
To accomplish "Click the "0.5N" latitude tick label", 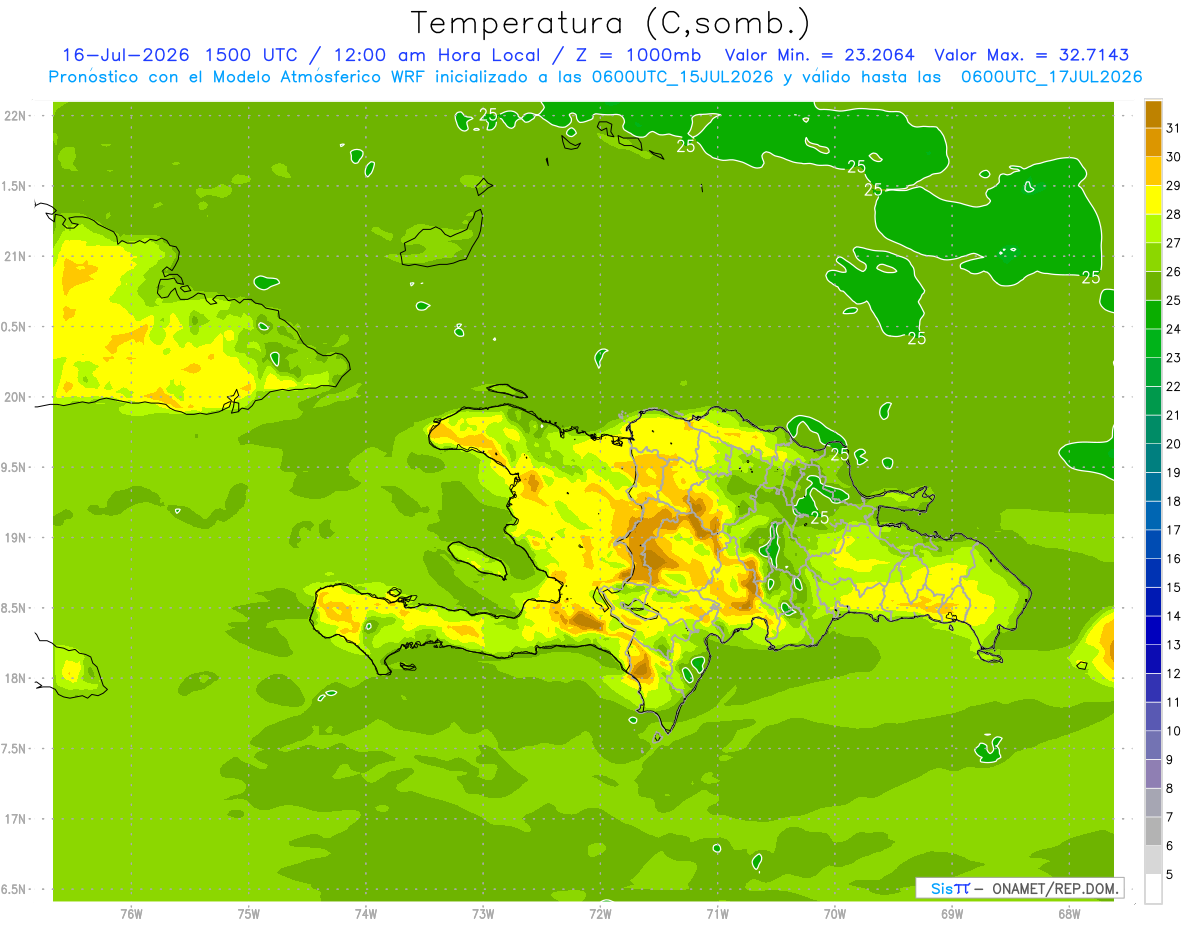I will click(x=14, y=327).
